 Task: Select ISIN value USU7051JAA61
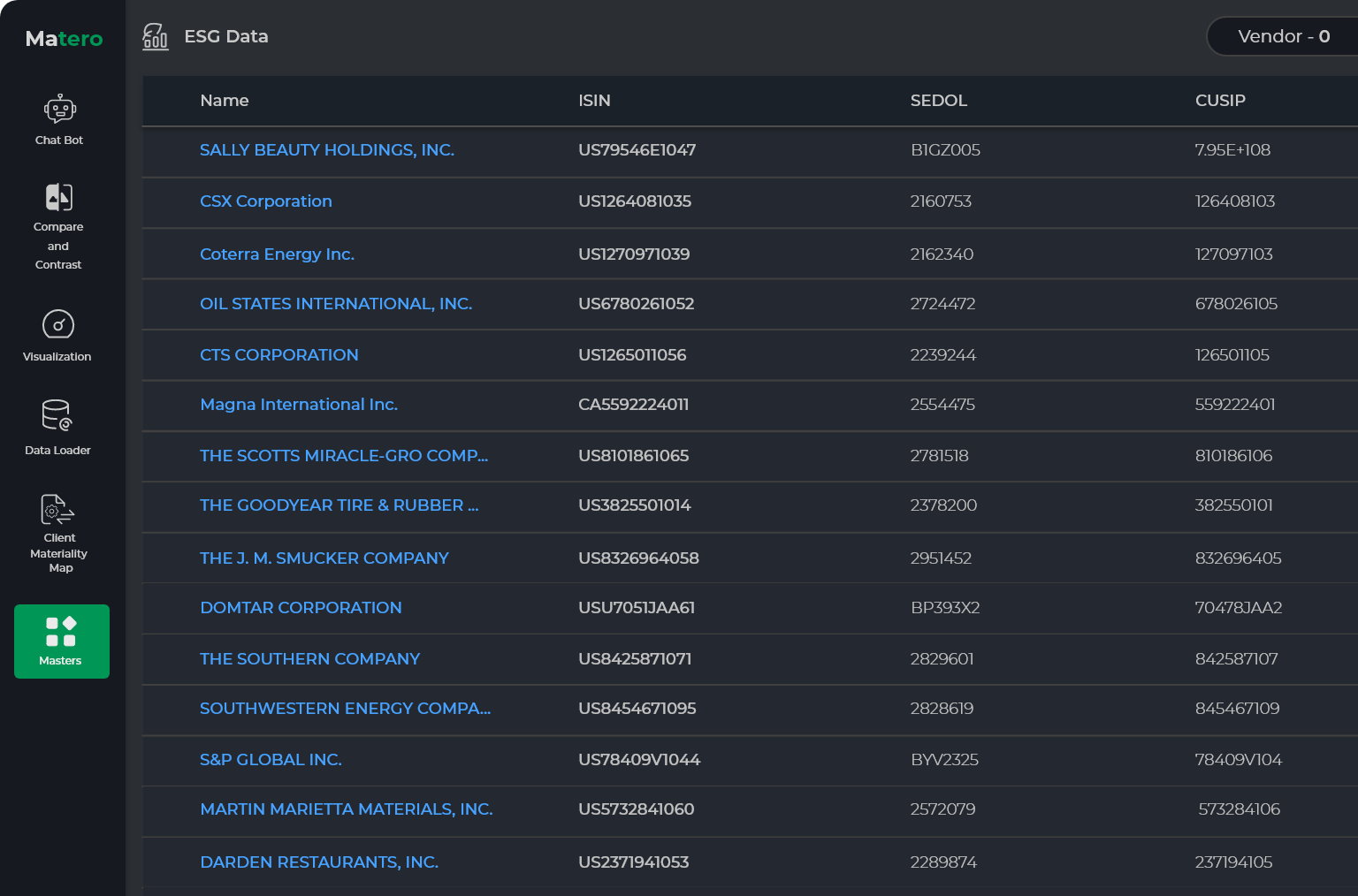pos(637,608)
